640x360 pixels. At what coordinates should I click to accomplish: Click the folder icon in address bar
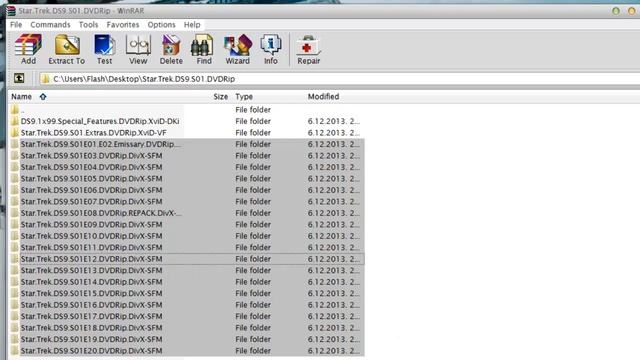click(45, 79)
